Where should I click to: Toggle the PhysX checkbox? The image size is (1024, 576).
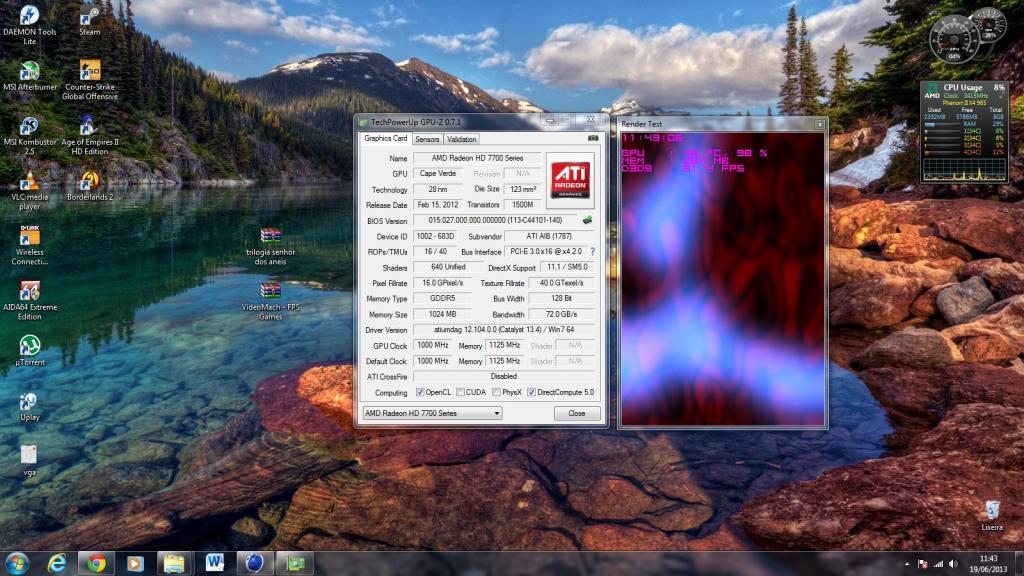pyautogui.click(x=496, y=392)
